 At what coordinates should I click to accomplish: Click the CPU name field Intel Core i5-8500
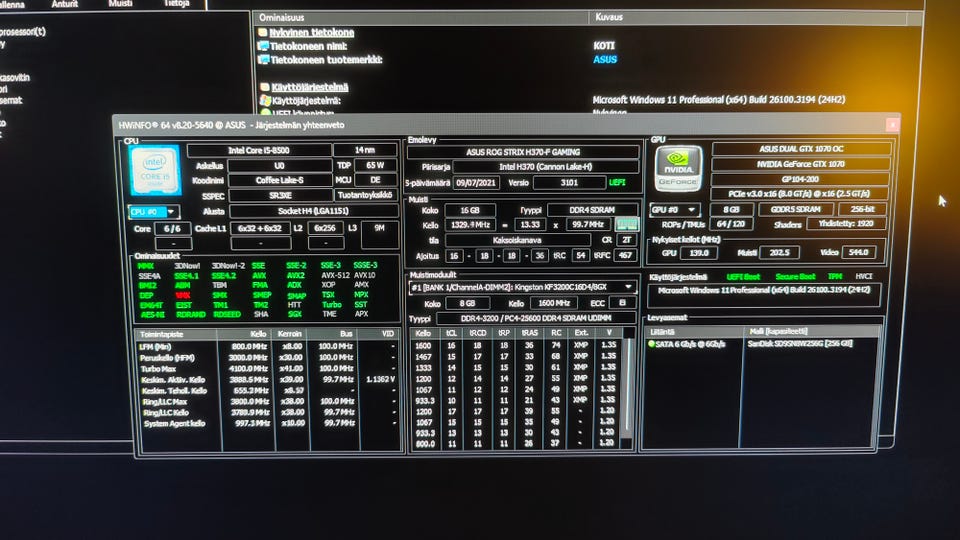coord(259,151)
